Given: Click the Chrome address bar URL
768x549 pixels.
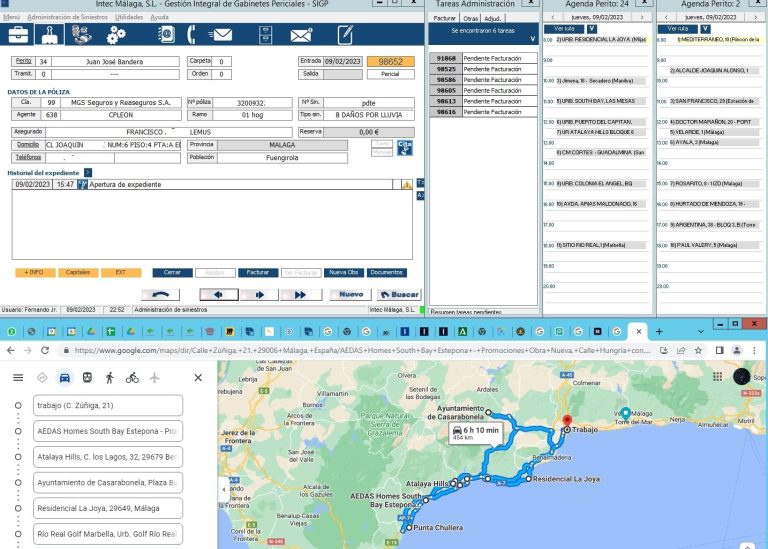Looking at the screenshot, I should pyautogui.click(x=362, y=350).
